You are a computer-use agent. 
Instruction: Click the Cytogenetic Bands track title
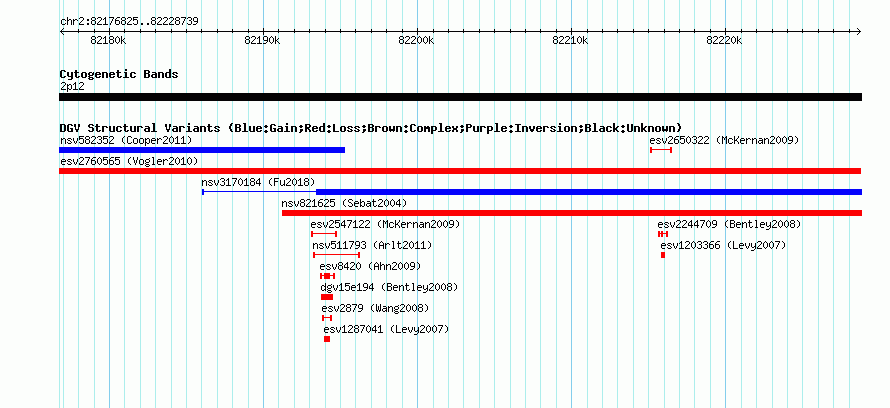[119, 74]
